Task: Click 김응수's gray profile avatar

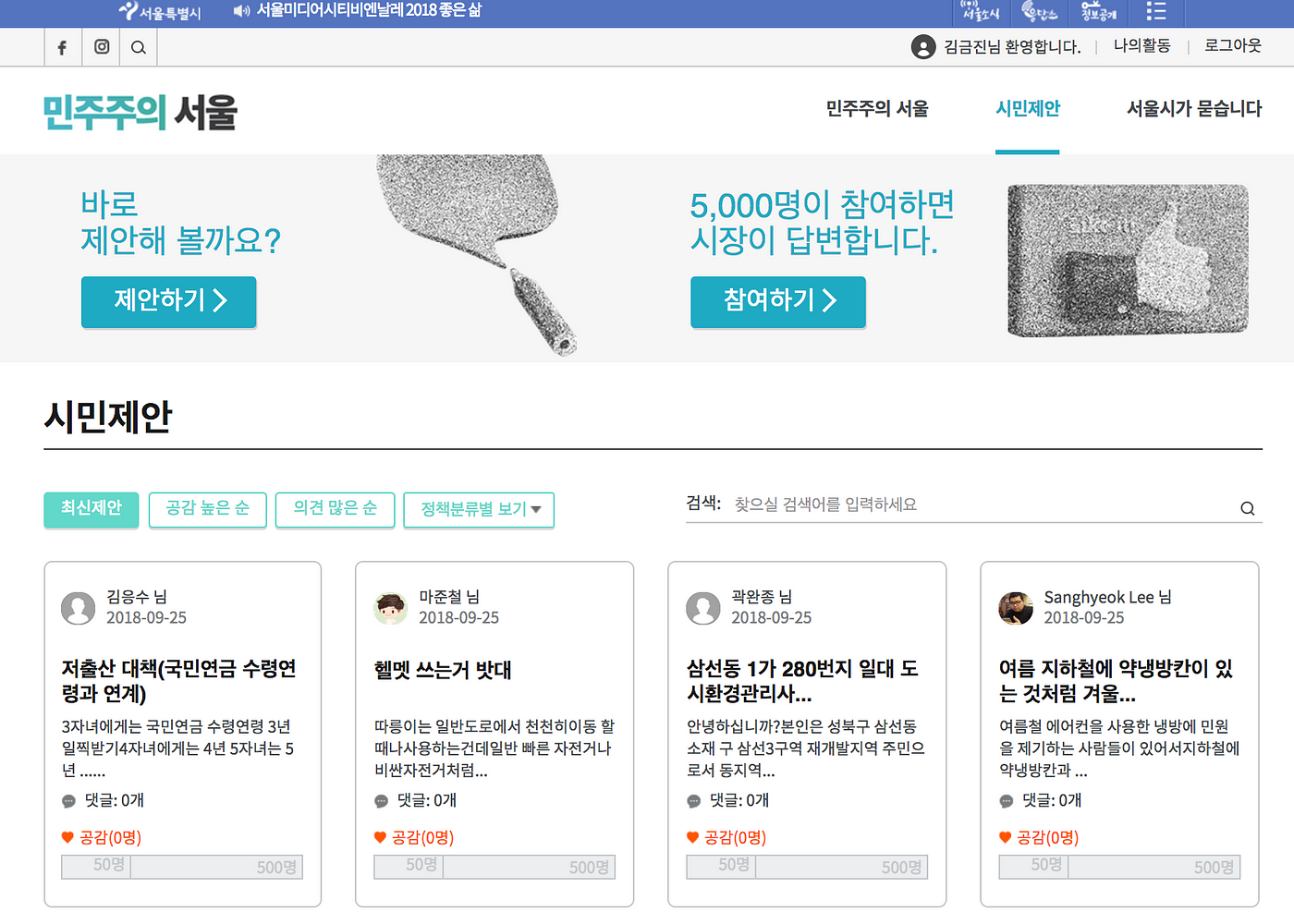Action: coord(79,608)
